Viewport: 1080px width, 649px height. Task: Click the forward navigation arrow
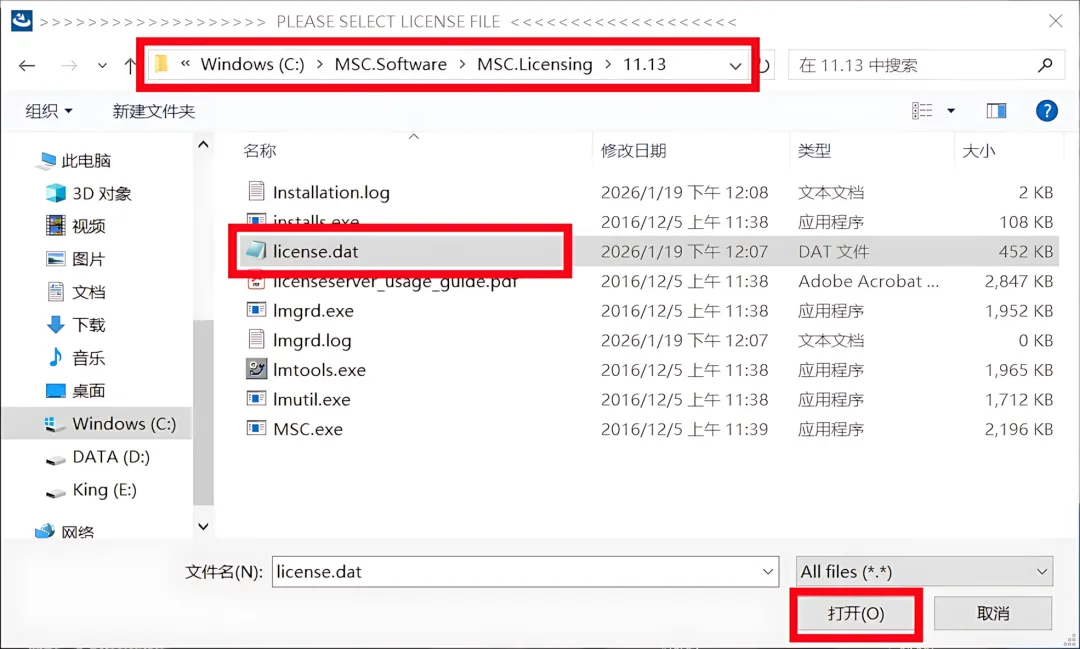click(x=69, y=65)
